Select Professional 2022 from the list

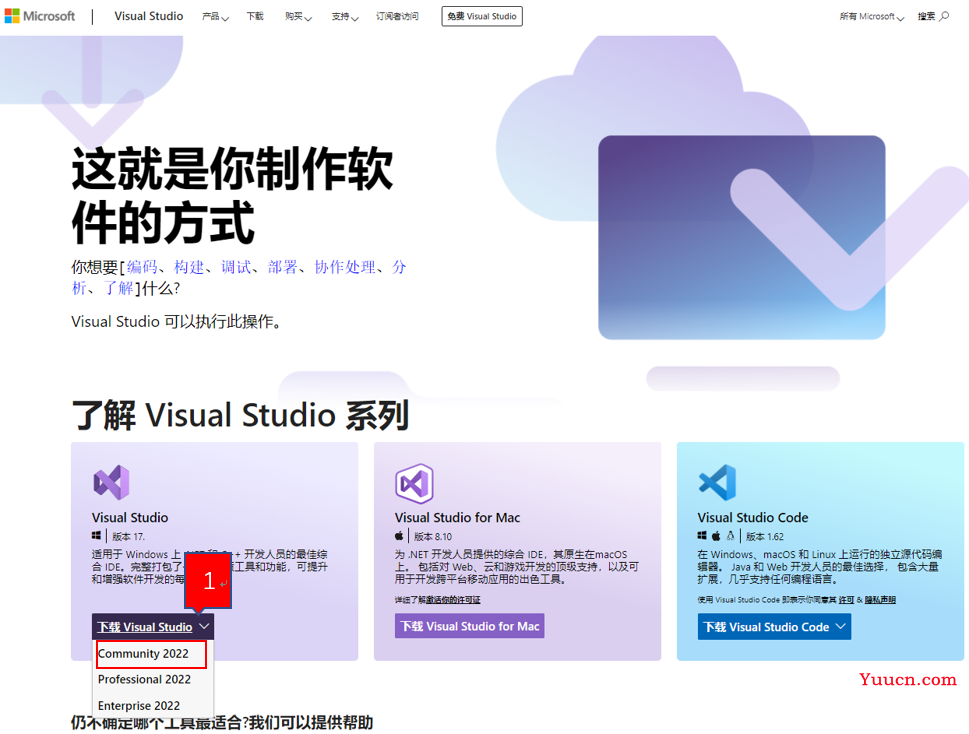[x=144, y=679]
